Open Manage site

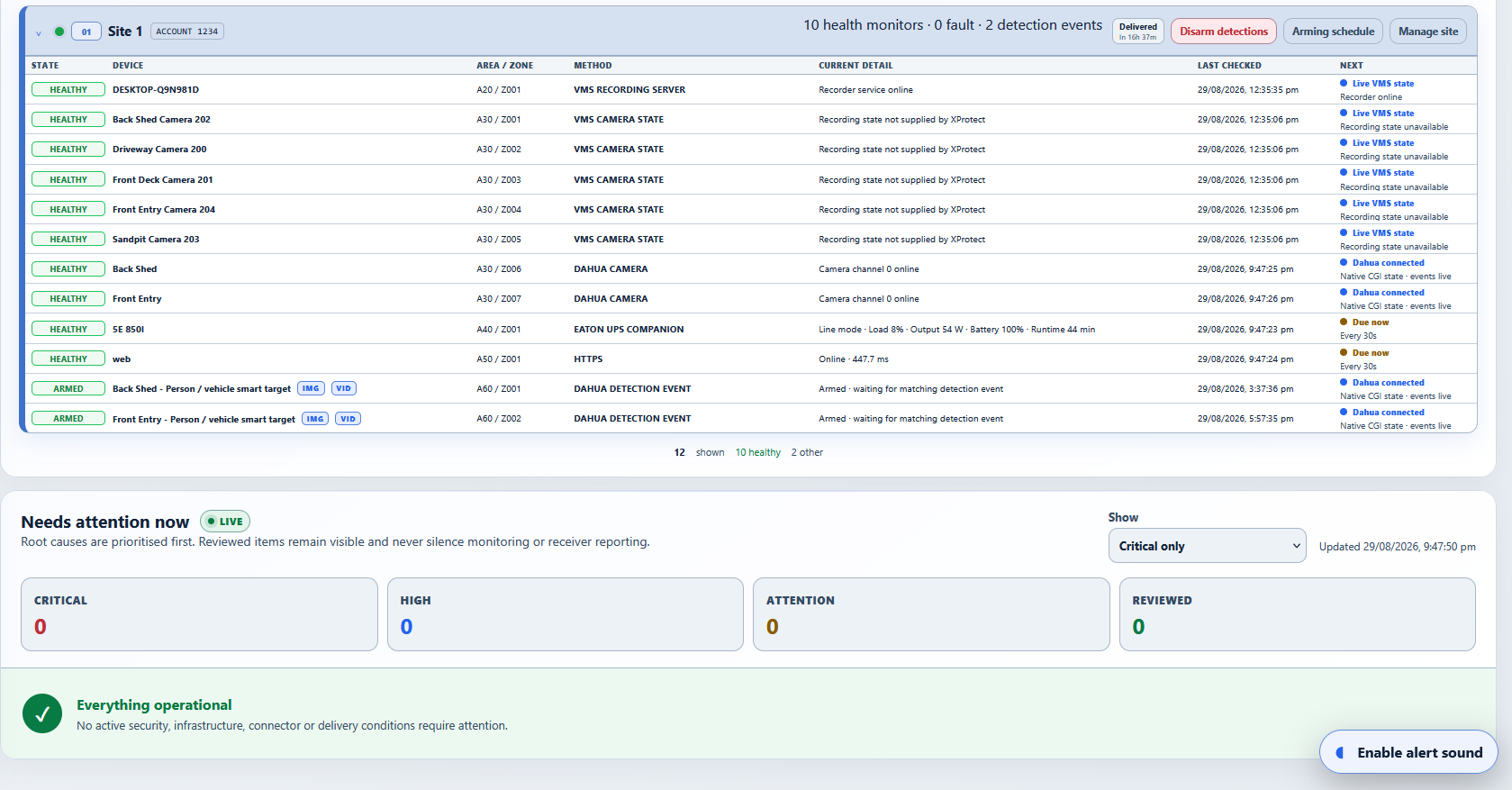coord(1428,32)
